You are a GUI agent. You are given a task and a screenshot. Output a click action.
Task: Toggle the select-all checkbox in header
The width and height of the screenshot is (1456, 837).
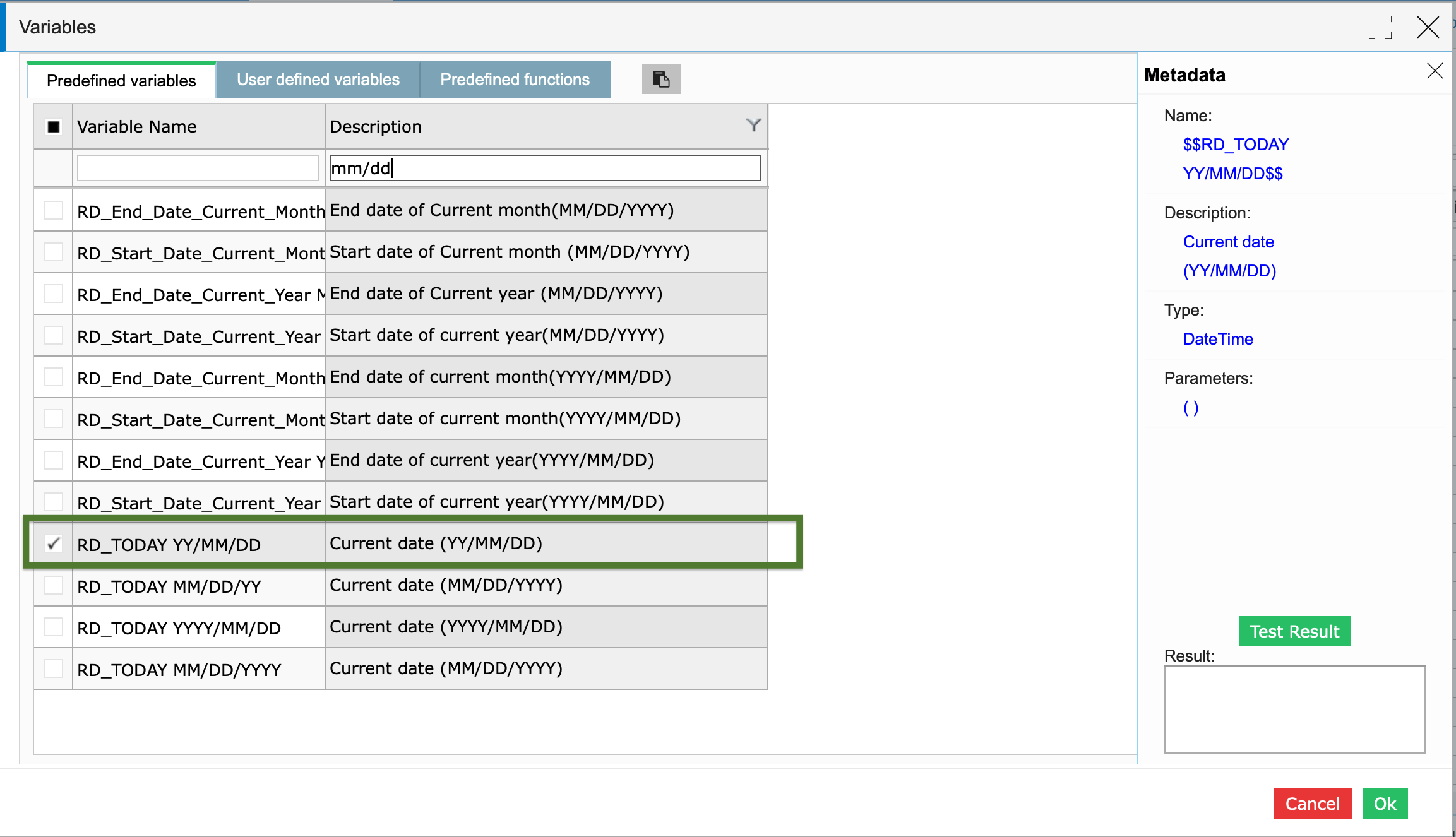coord(53,126)
